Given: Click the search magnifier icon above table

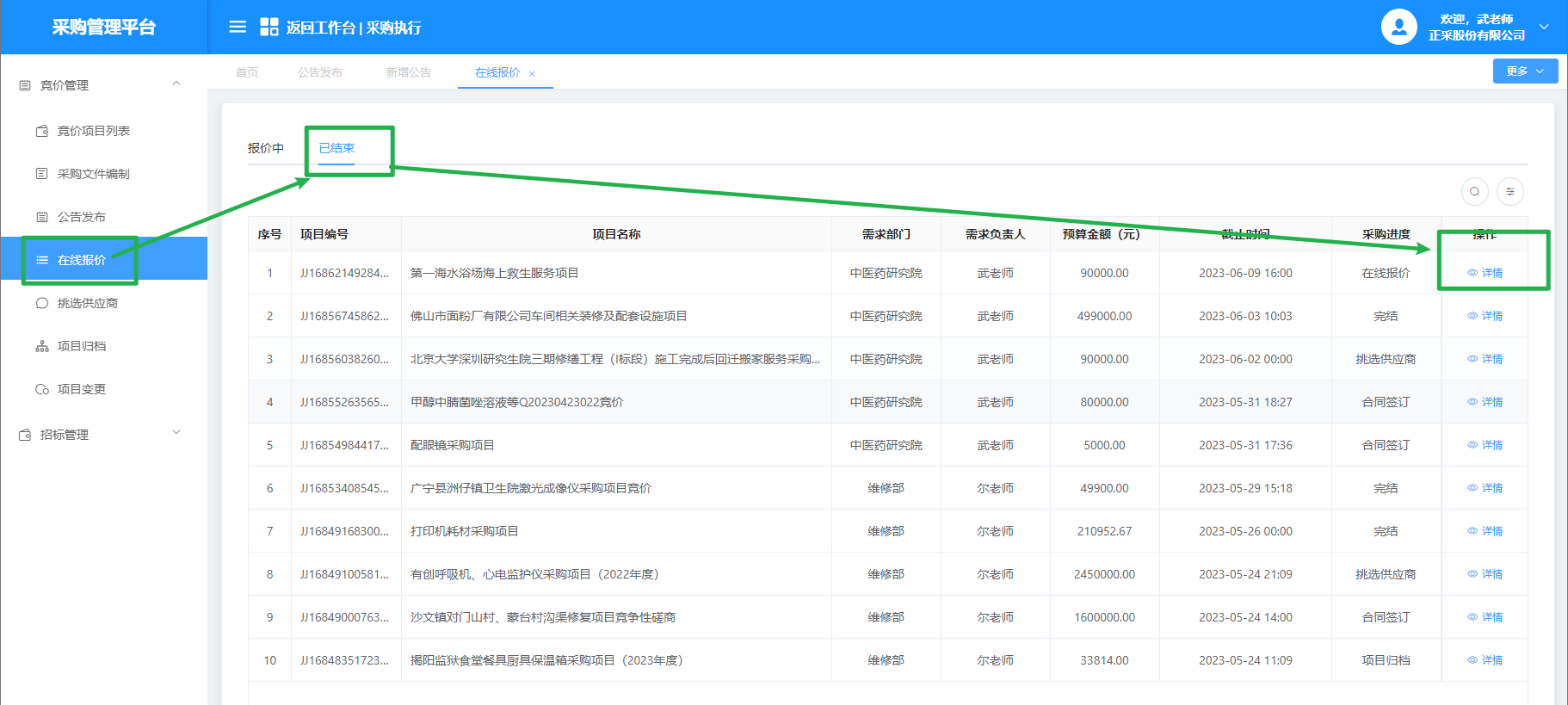Looking at the screenshot, I should [x=1474, y=191].
